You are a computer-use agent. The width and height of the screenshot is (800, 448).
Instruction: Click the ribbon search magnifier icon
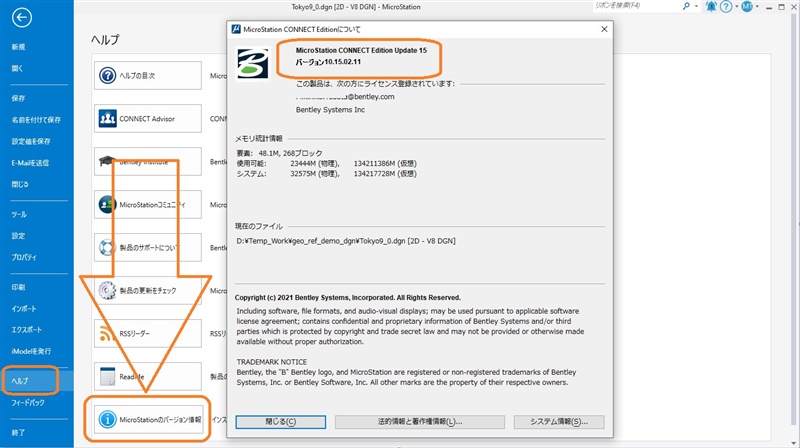(x=686, y=6)
